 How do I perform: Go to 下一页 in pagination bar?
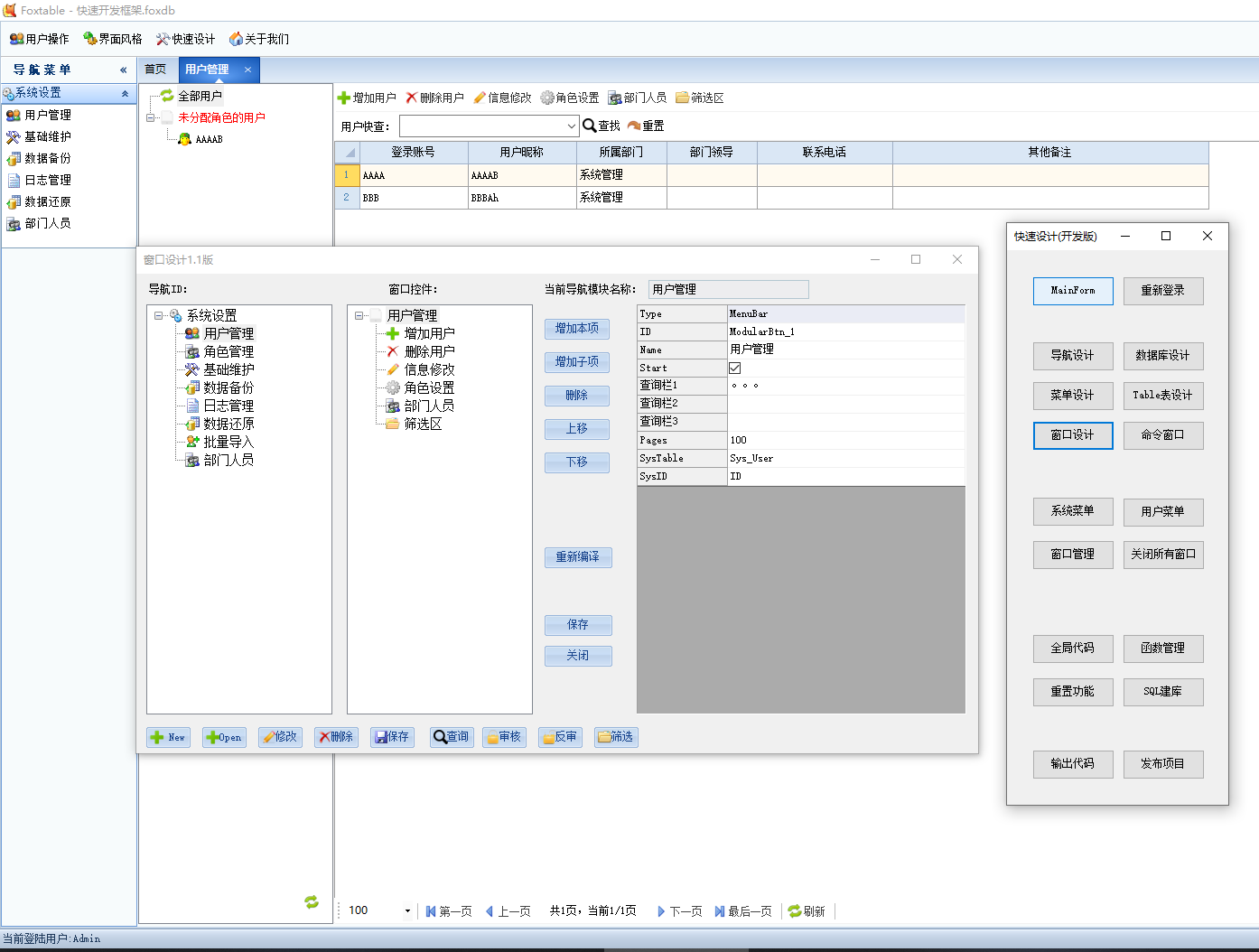point(680,911)
